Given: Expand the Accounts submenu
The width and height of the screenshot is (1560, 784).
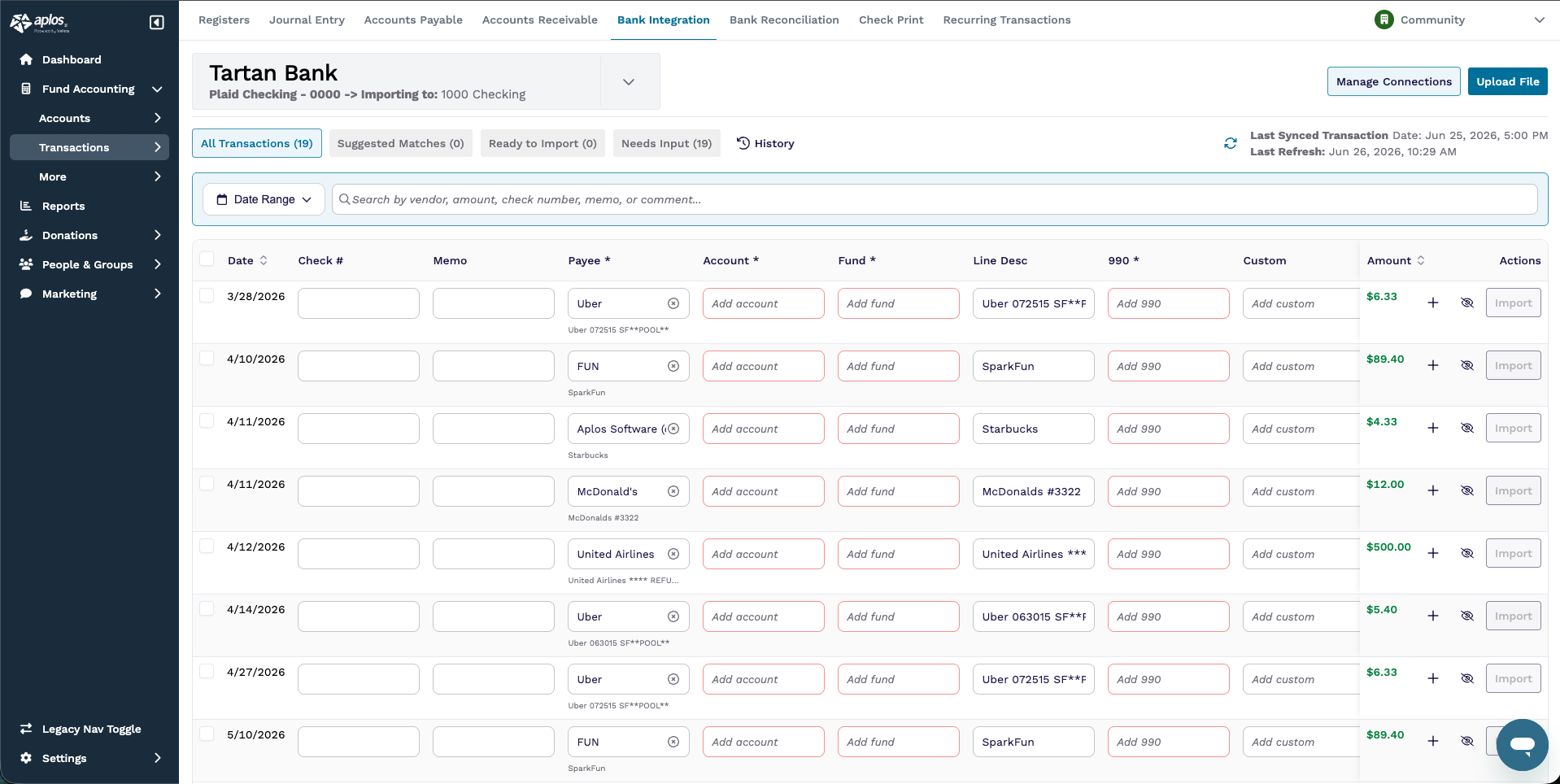Looking at the screenshot, I should 157,118.
